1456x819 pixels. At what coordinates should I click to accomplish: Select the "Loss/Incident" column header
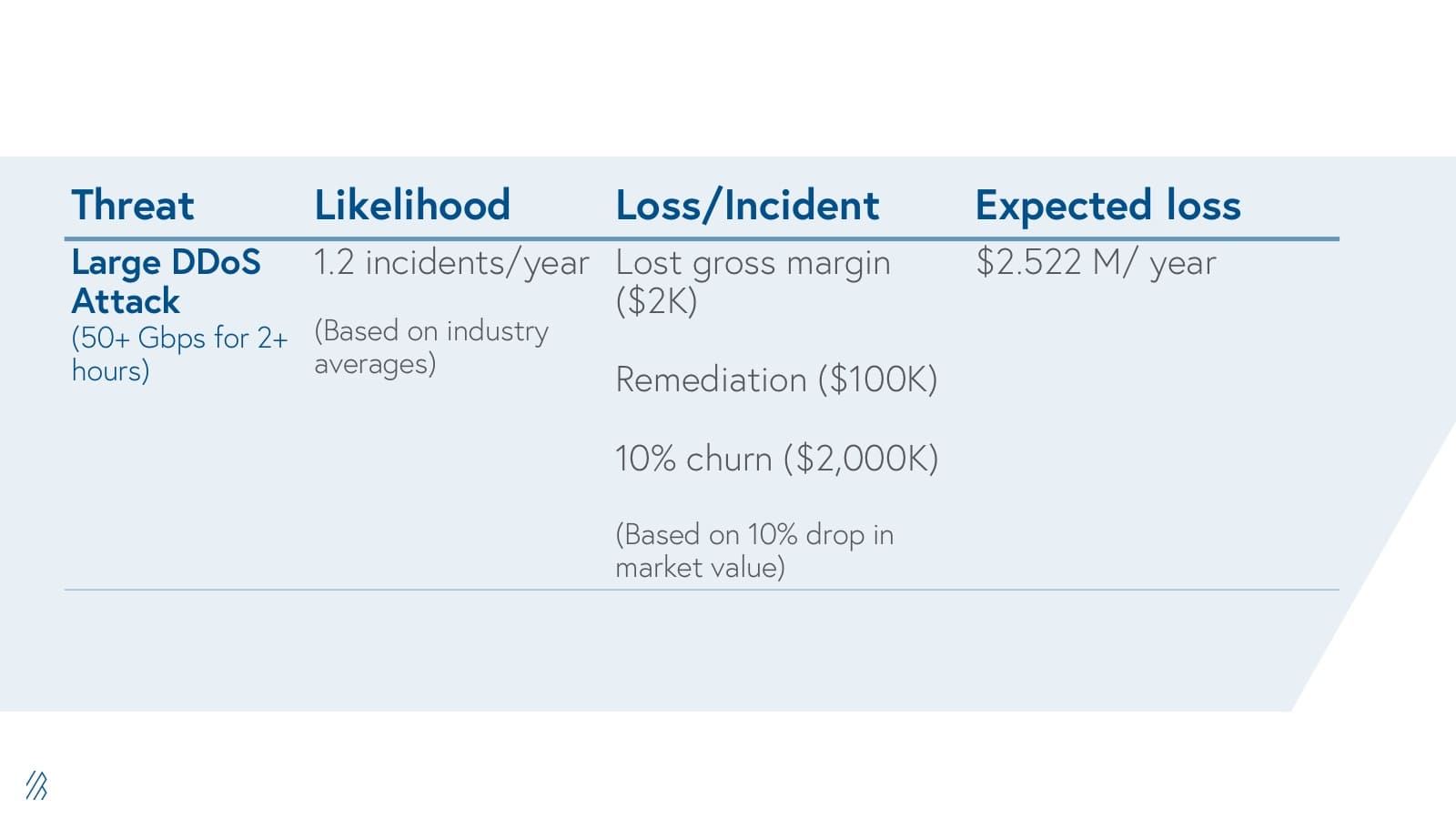(747, 206)
